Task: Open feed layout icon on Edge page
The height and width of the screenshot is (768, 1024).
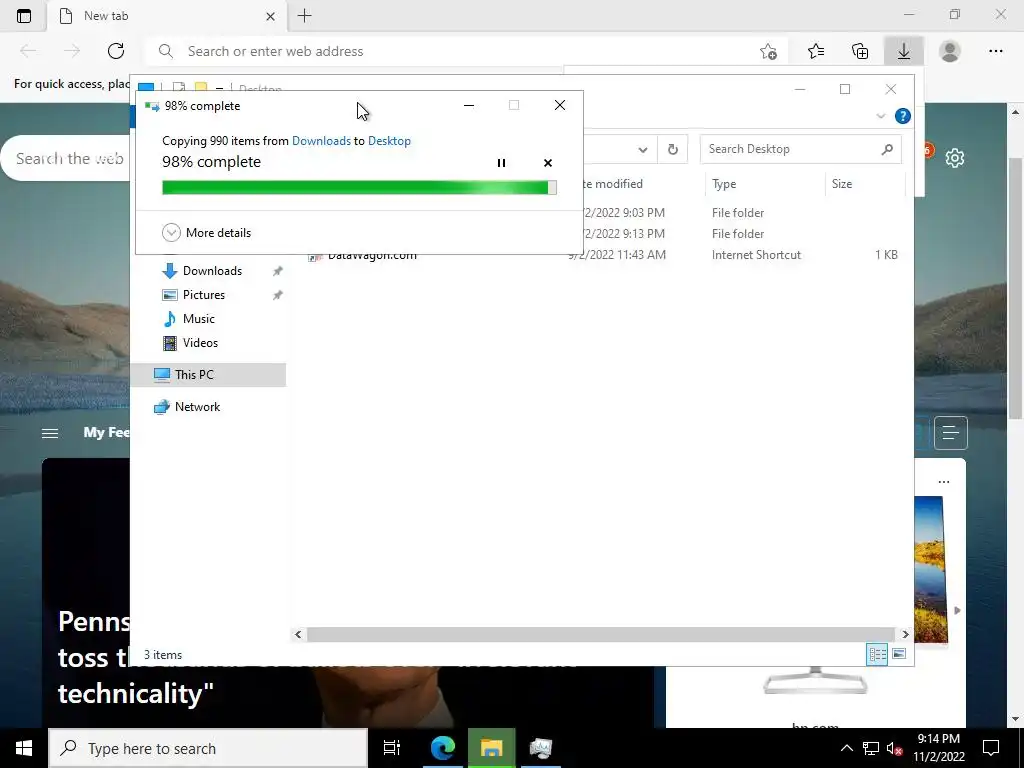Action: pos(950,433)
